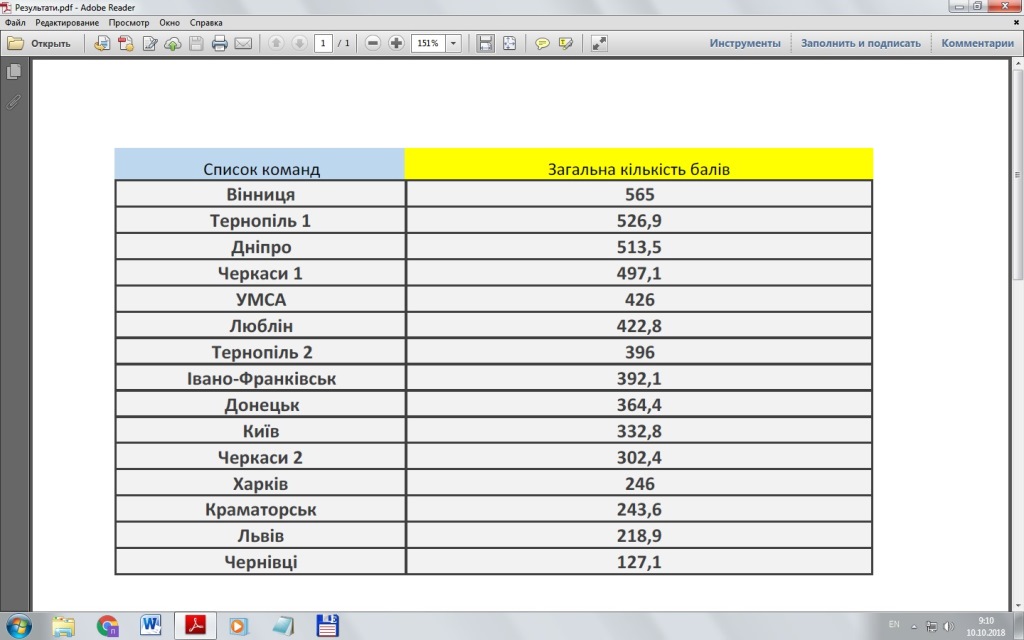Open the Просмотр menu
This screenshot has width=1024, height=640.
129,21
